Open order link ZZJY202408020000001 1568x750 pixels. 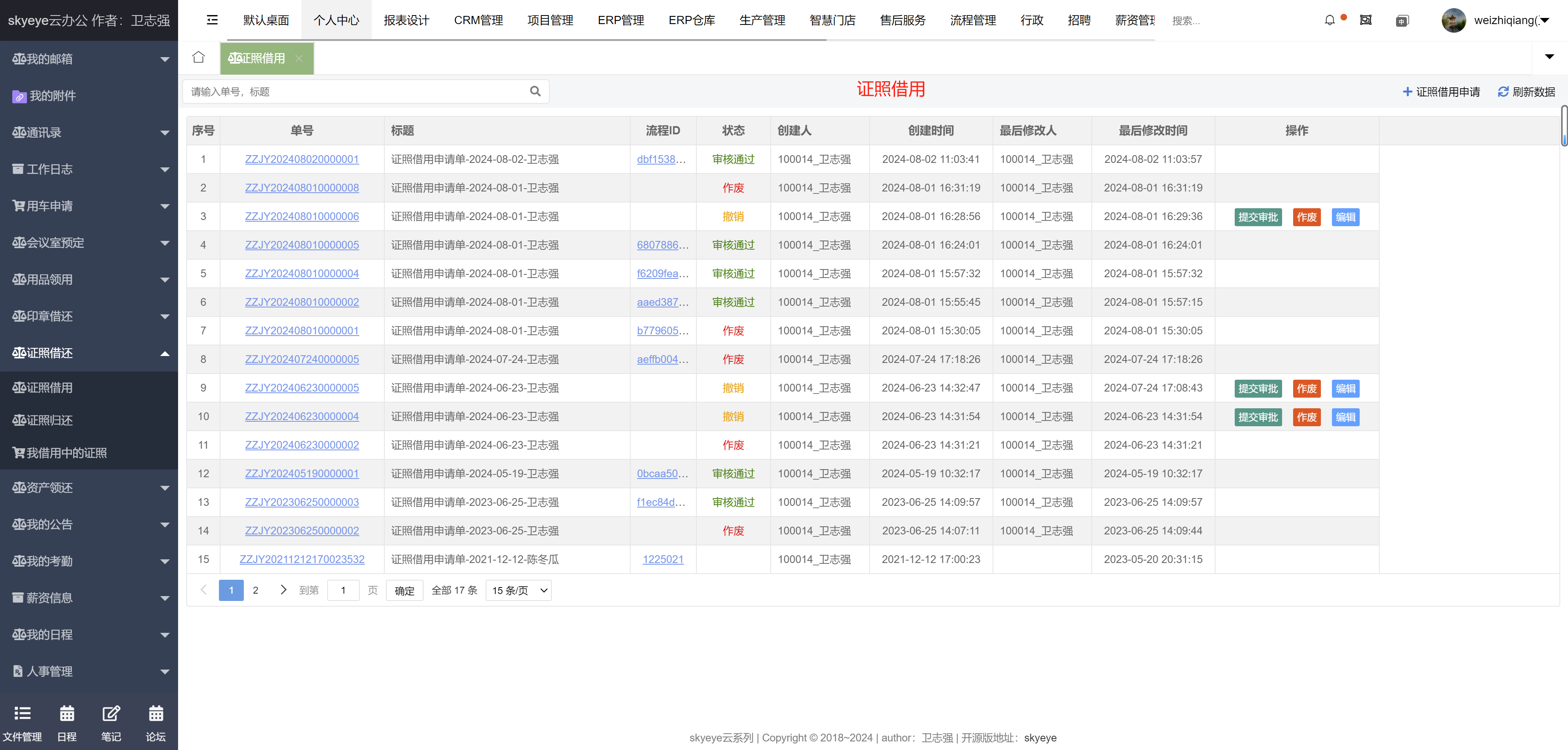point(302,159)
